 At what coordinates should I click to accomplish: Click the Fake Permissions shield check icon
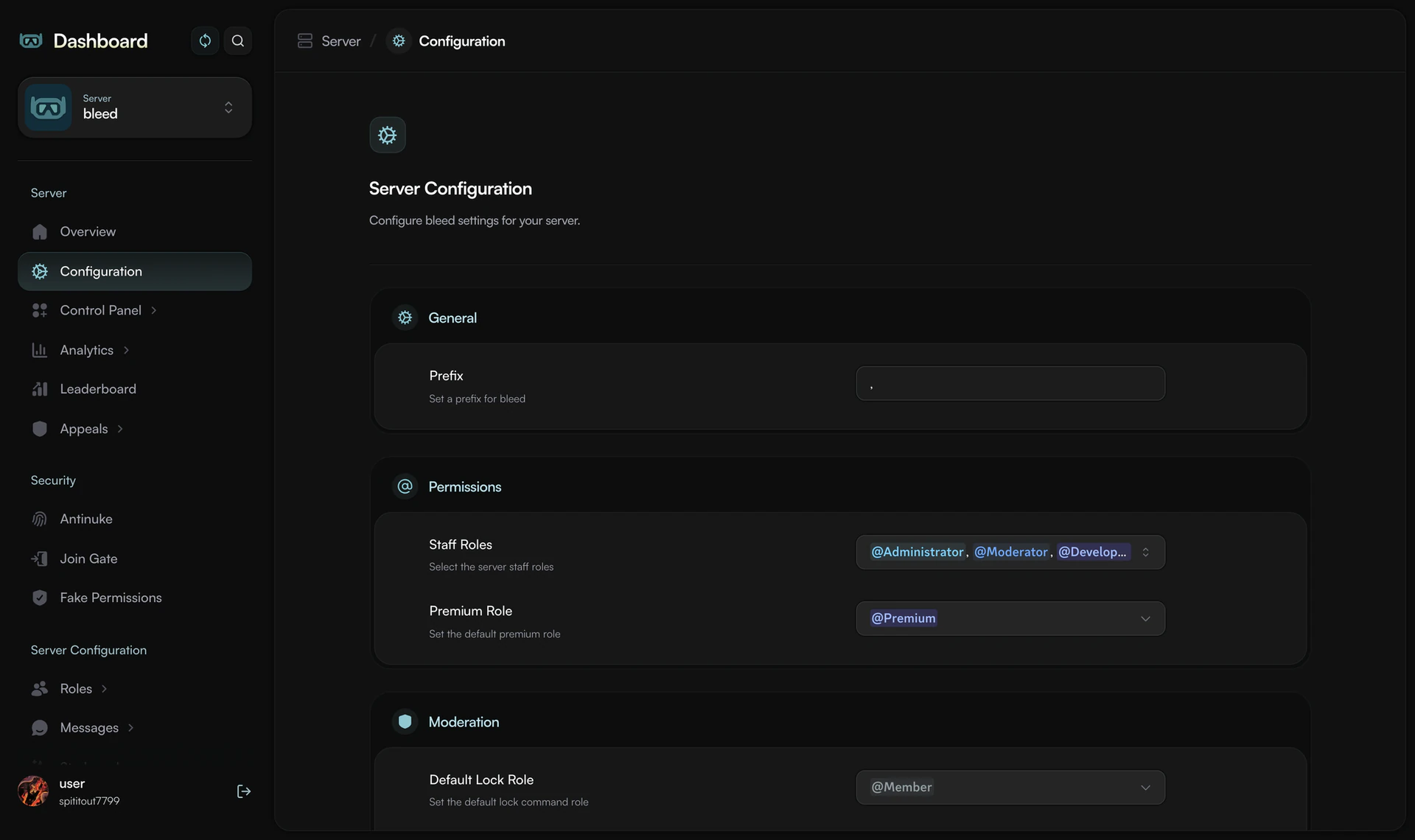tap(40, 598)
